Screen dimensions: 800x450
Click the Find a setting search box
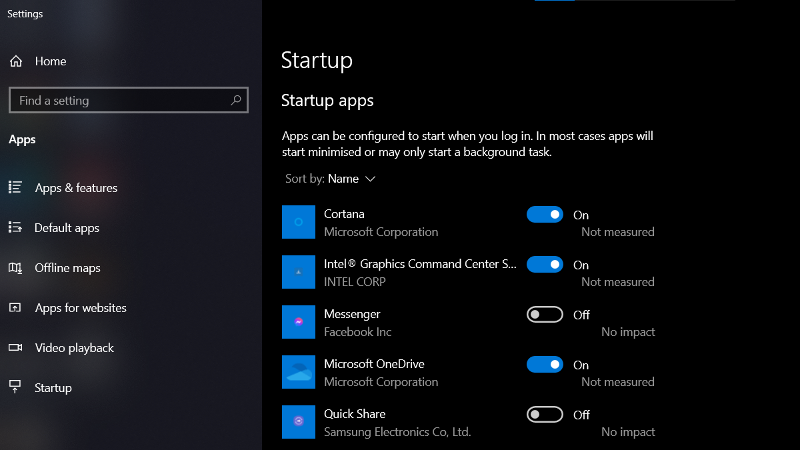point(129,100)
